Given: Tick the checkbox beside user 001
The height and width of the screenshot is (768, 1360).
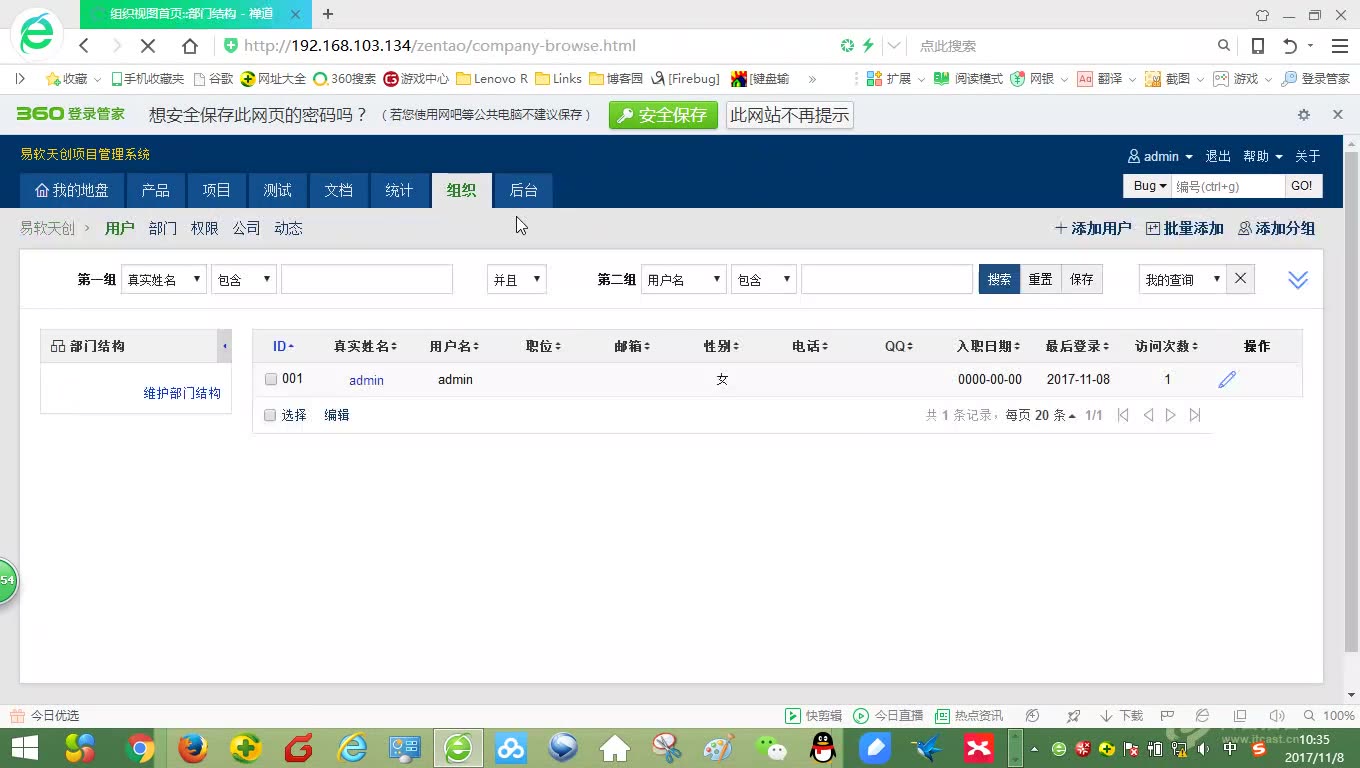Looking at the screenshot, I should click(269, 379).
